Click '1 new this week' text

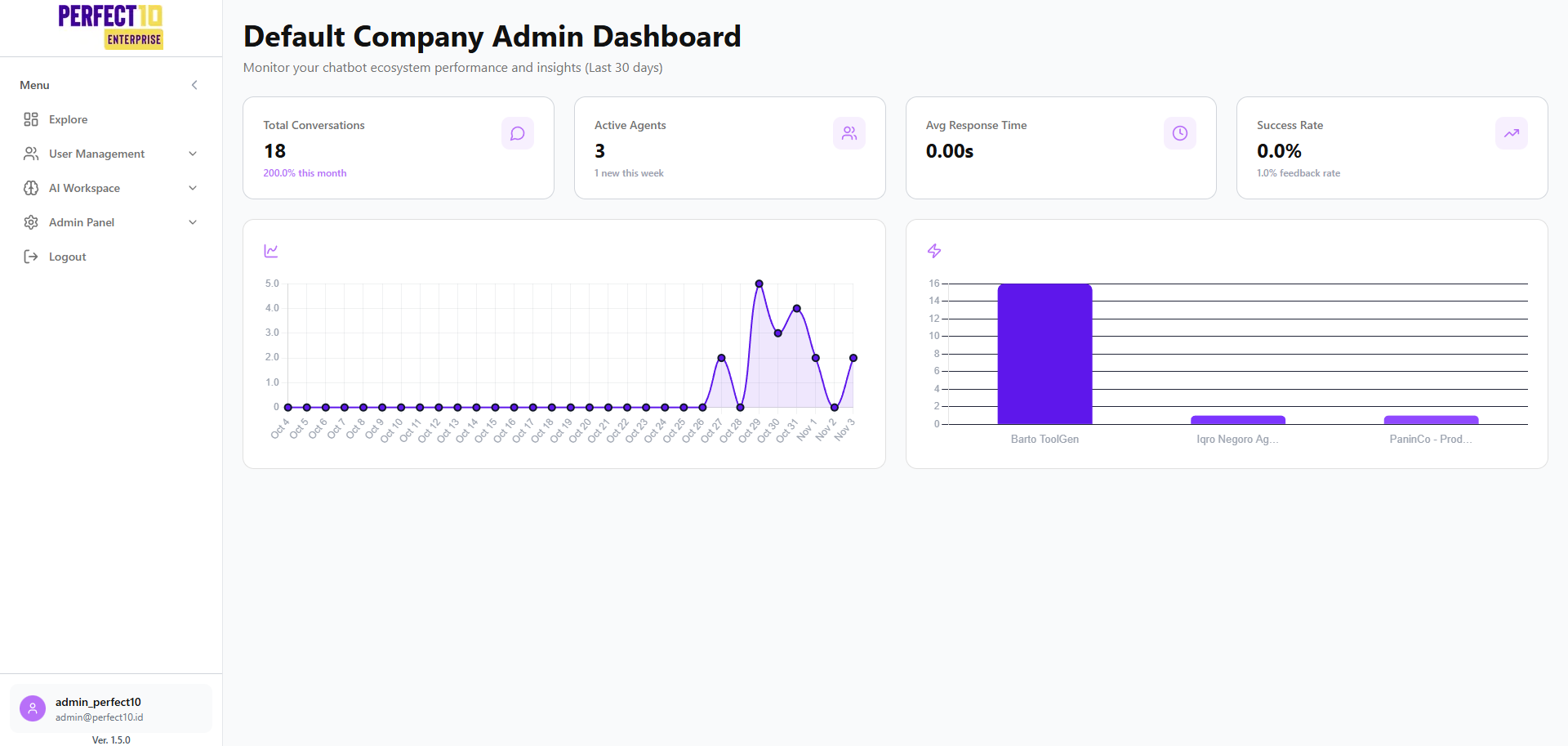click(x=629, y=173)
